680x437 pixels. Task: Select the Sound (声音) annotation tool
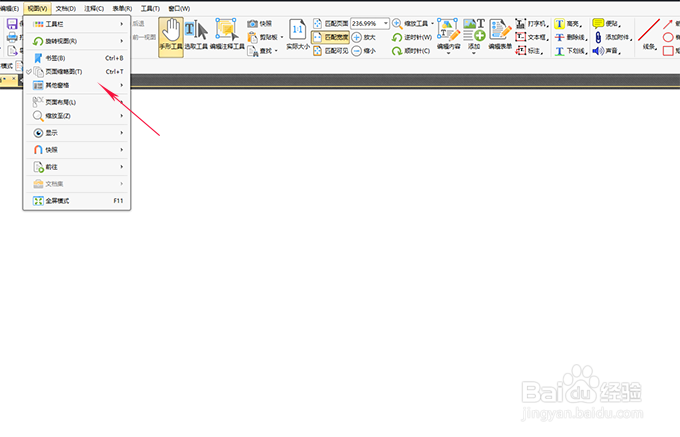click(x=606, y=51)
